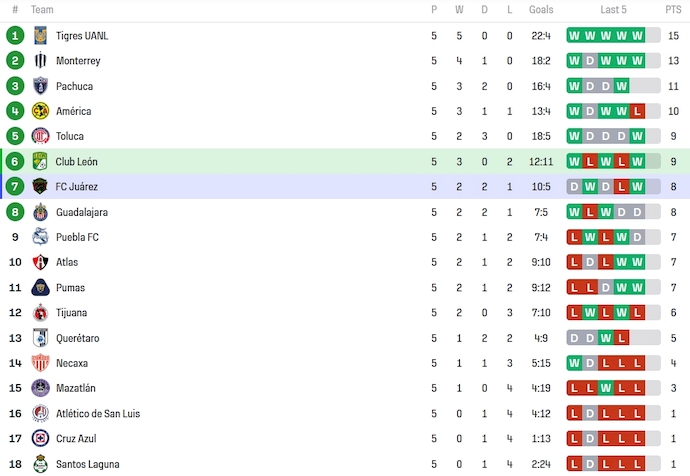Click the Tigres UANL team crest
The image size is (690, 476).
[x=41, y=36]
